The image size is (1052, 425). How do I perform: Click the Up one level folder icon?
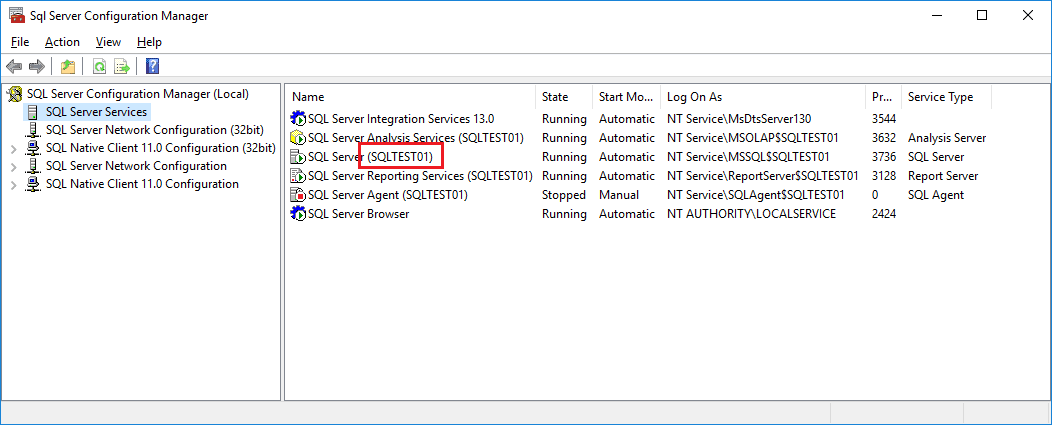[x=67, y=67]
